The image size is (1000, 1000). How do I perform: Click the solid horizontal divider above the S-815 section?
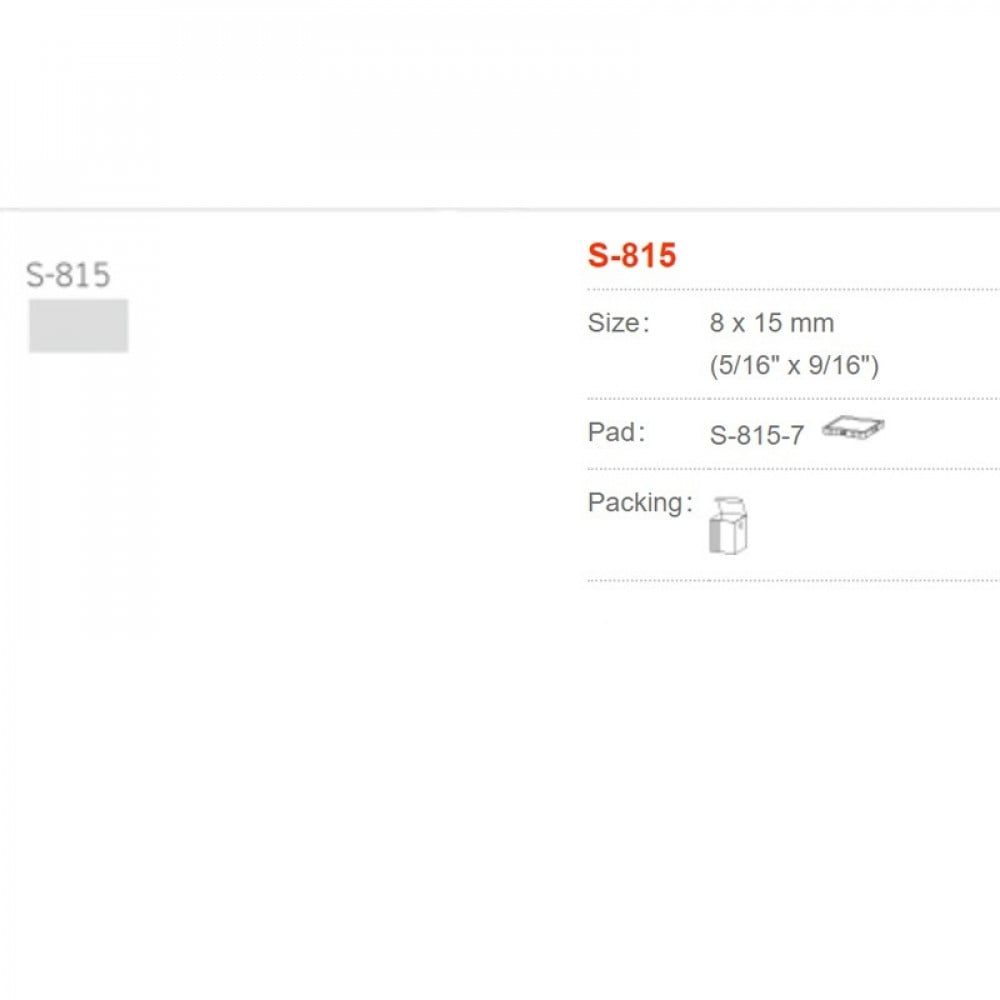(x=500, y=210)
